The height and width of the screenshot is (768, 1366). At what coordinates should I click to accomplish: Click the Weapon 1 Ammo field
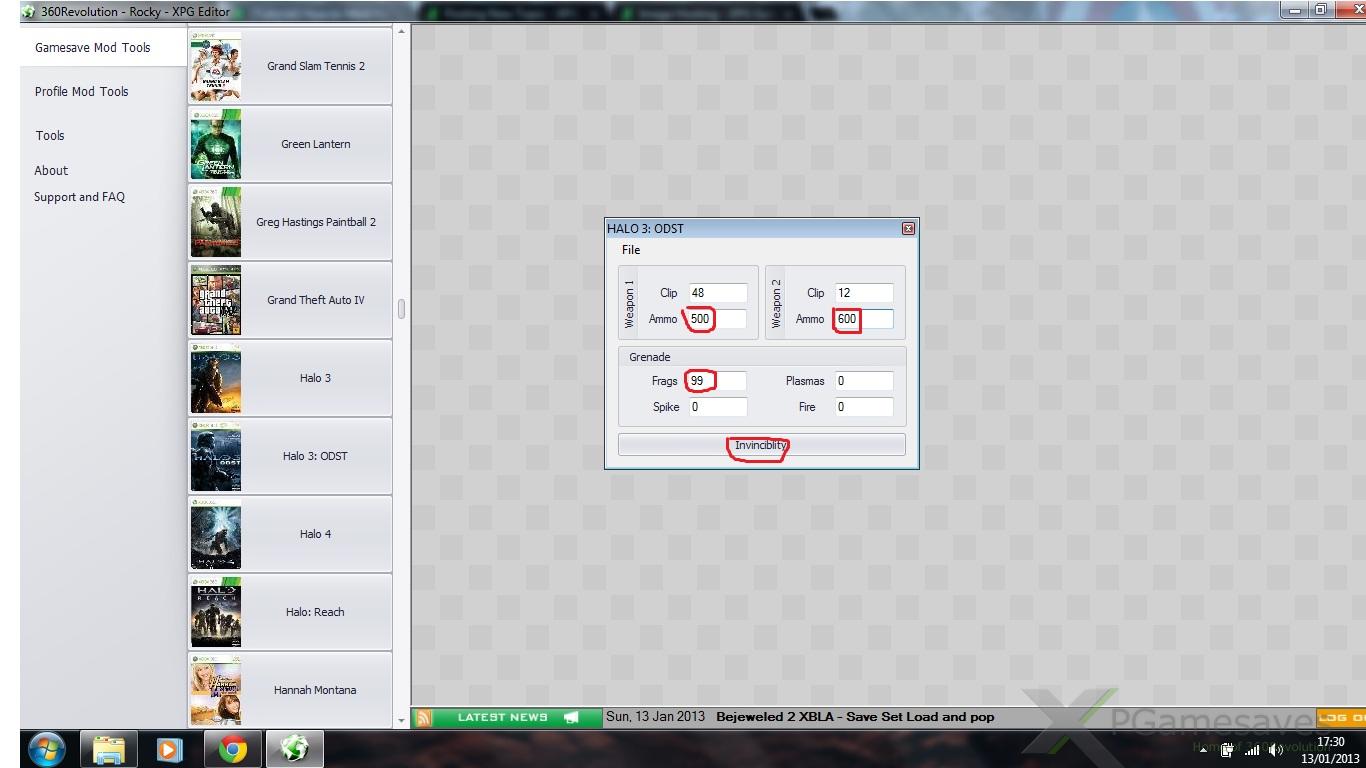[717, 319]
